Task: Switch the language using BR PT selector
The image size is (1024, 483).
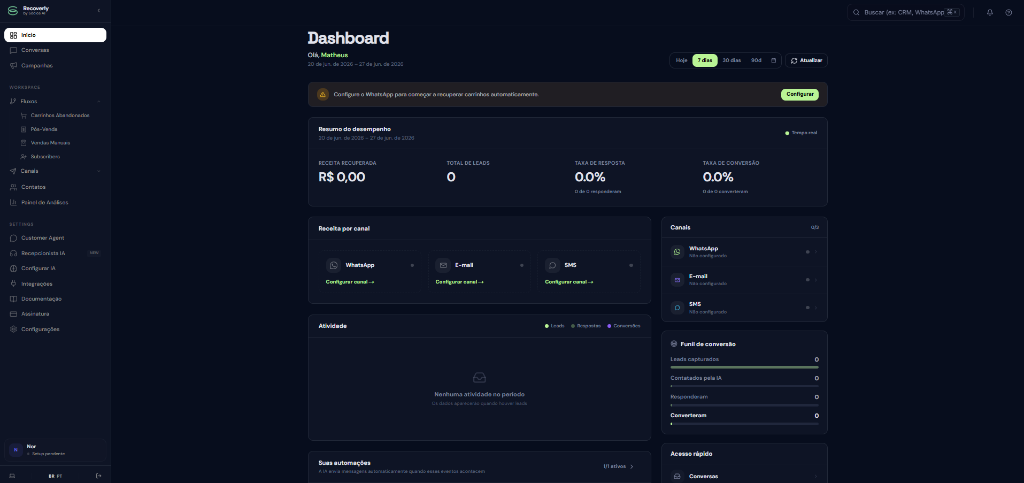Action: click(x=55, y=476)
